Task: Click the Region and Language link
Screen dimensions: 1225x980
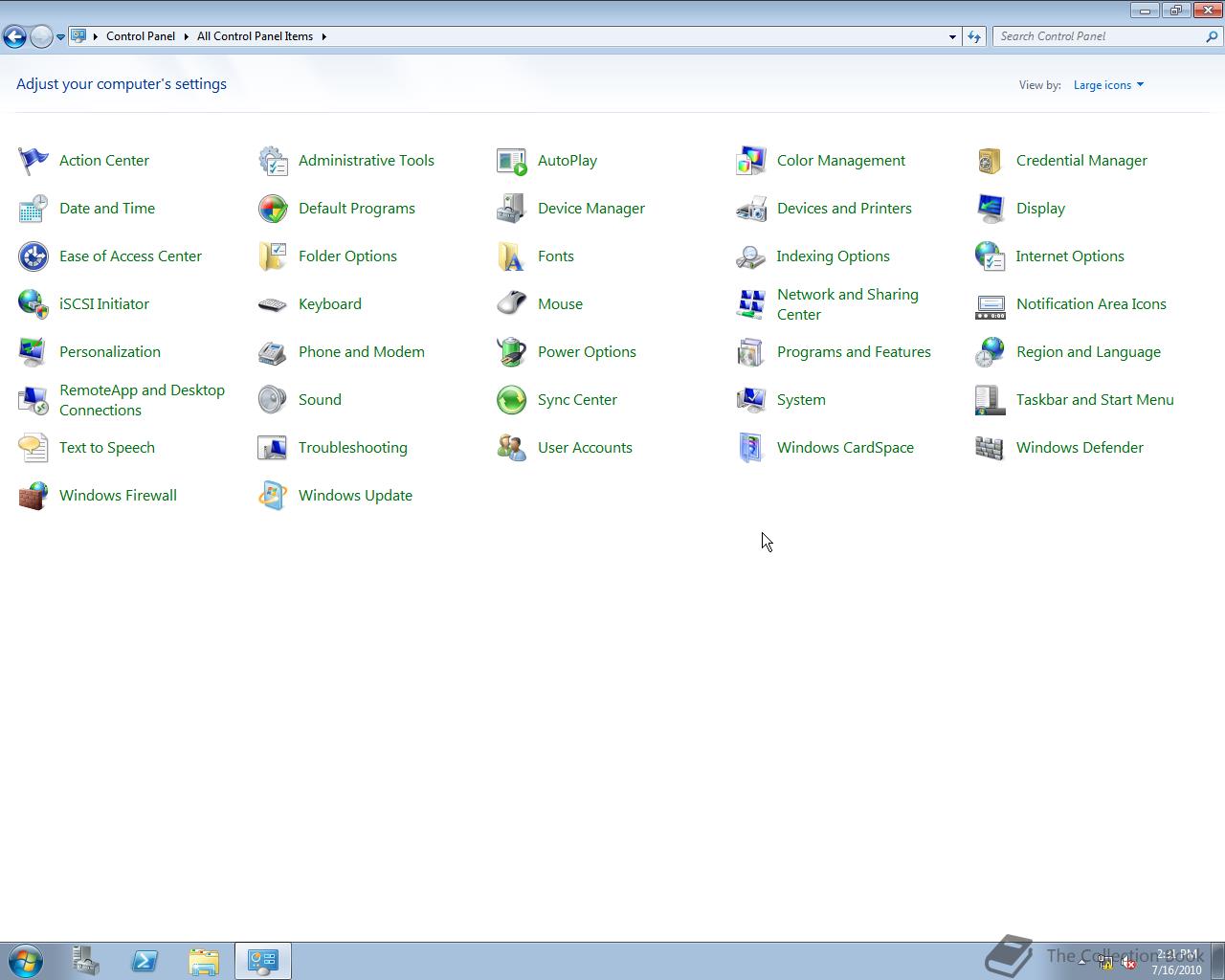Action: pos(1088,352)
